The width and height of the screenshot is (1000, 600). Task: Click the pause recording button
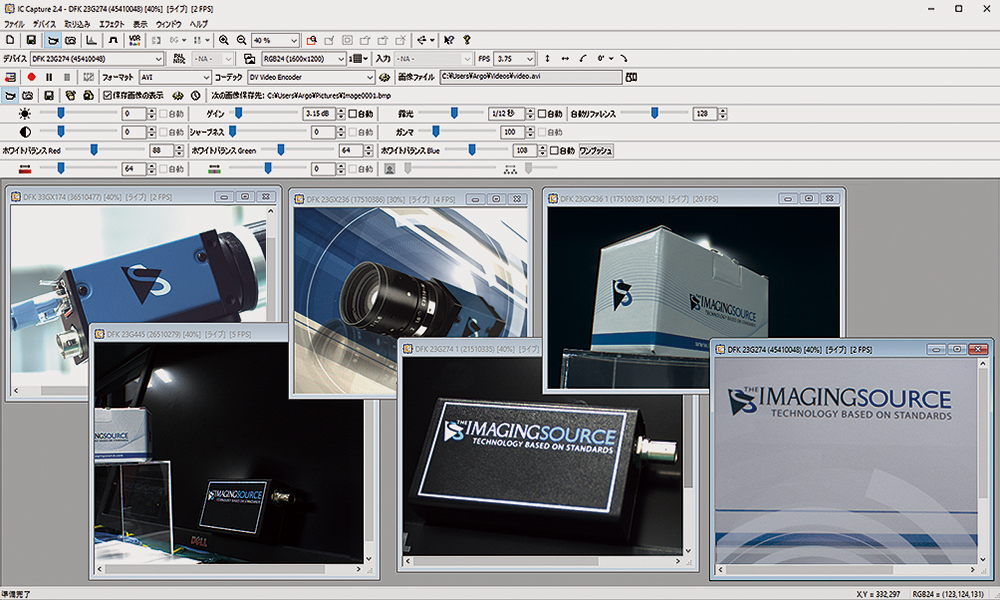(49, 77)
